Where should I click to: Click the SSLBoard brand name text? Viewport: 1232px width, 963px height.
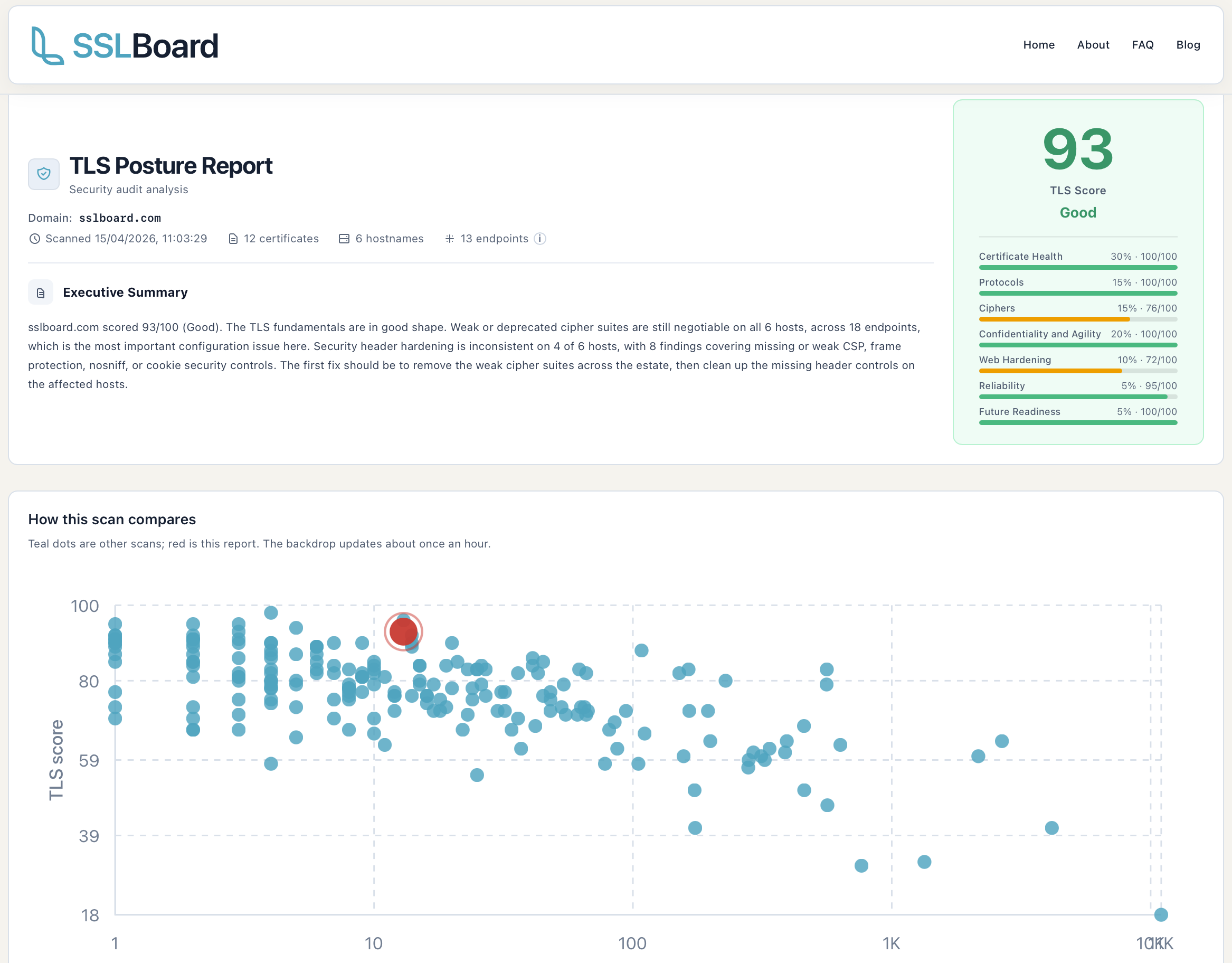coord(146,46)
